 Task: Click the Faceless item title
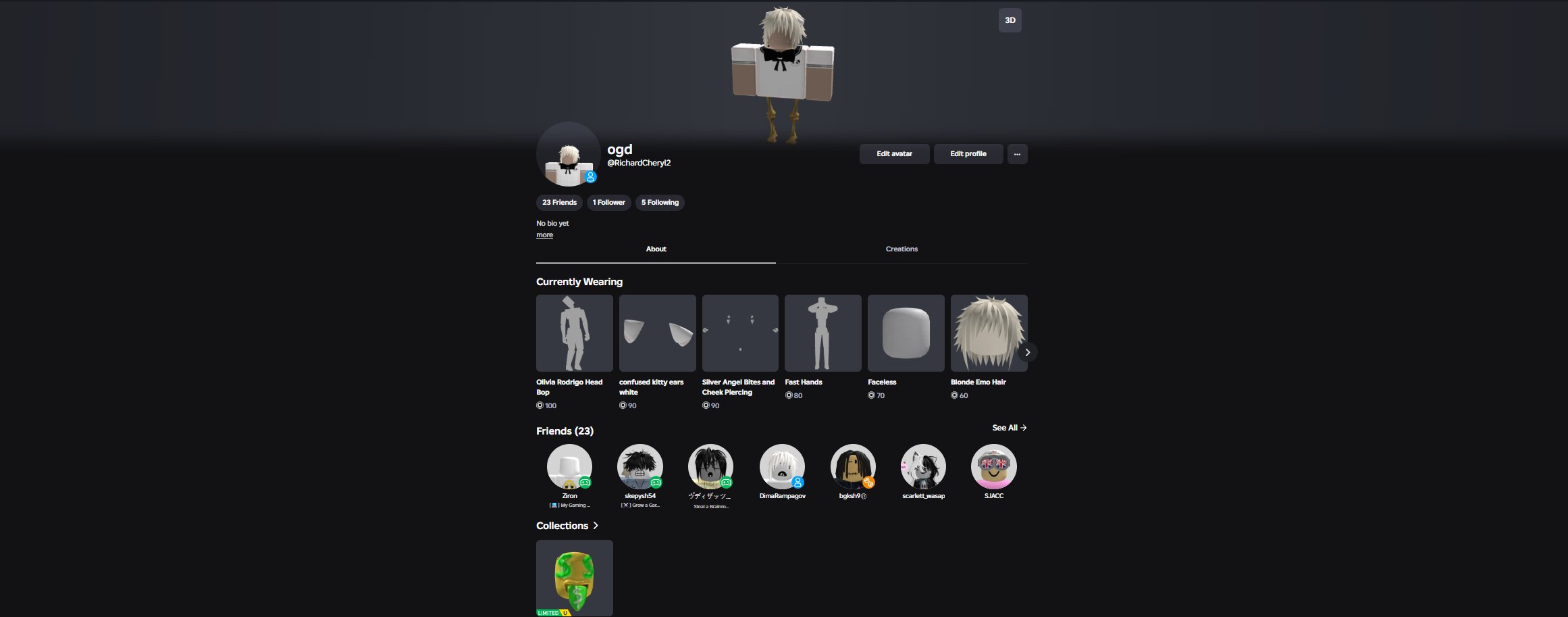881,382
